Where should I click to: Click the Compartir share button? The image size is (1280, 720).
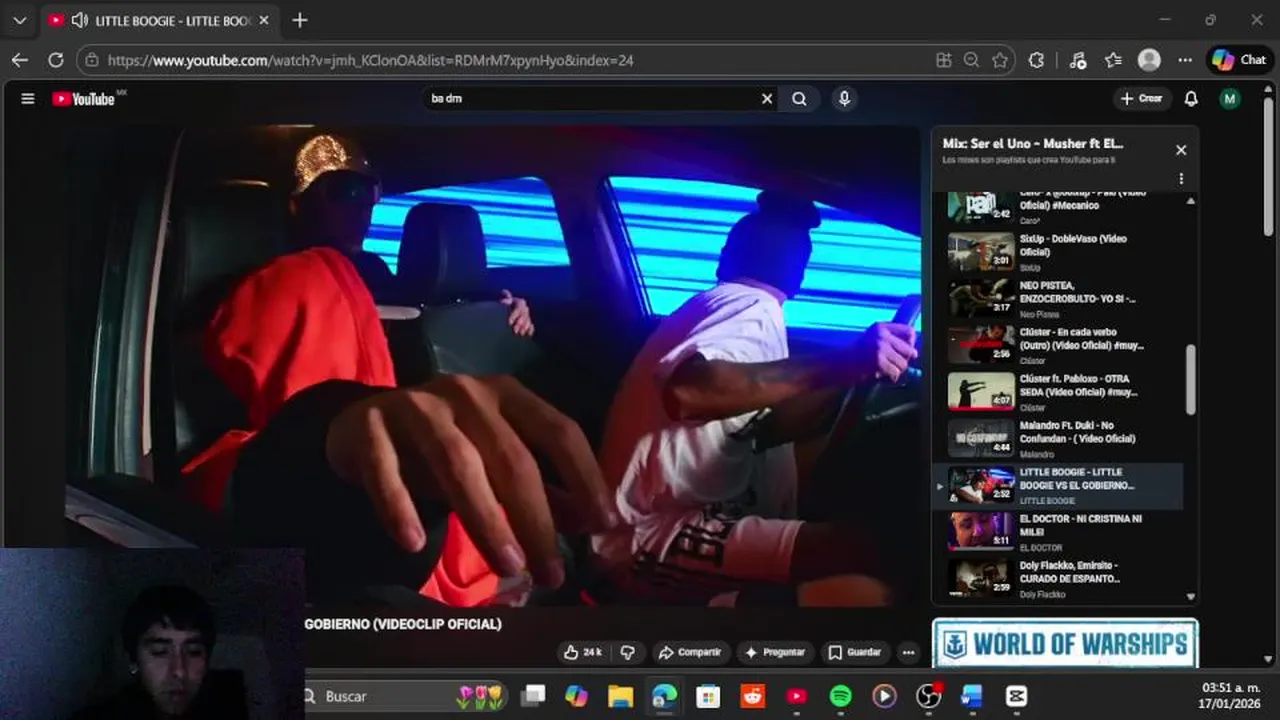[x=689, y=652]
